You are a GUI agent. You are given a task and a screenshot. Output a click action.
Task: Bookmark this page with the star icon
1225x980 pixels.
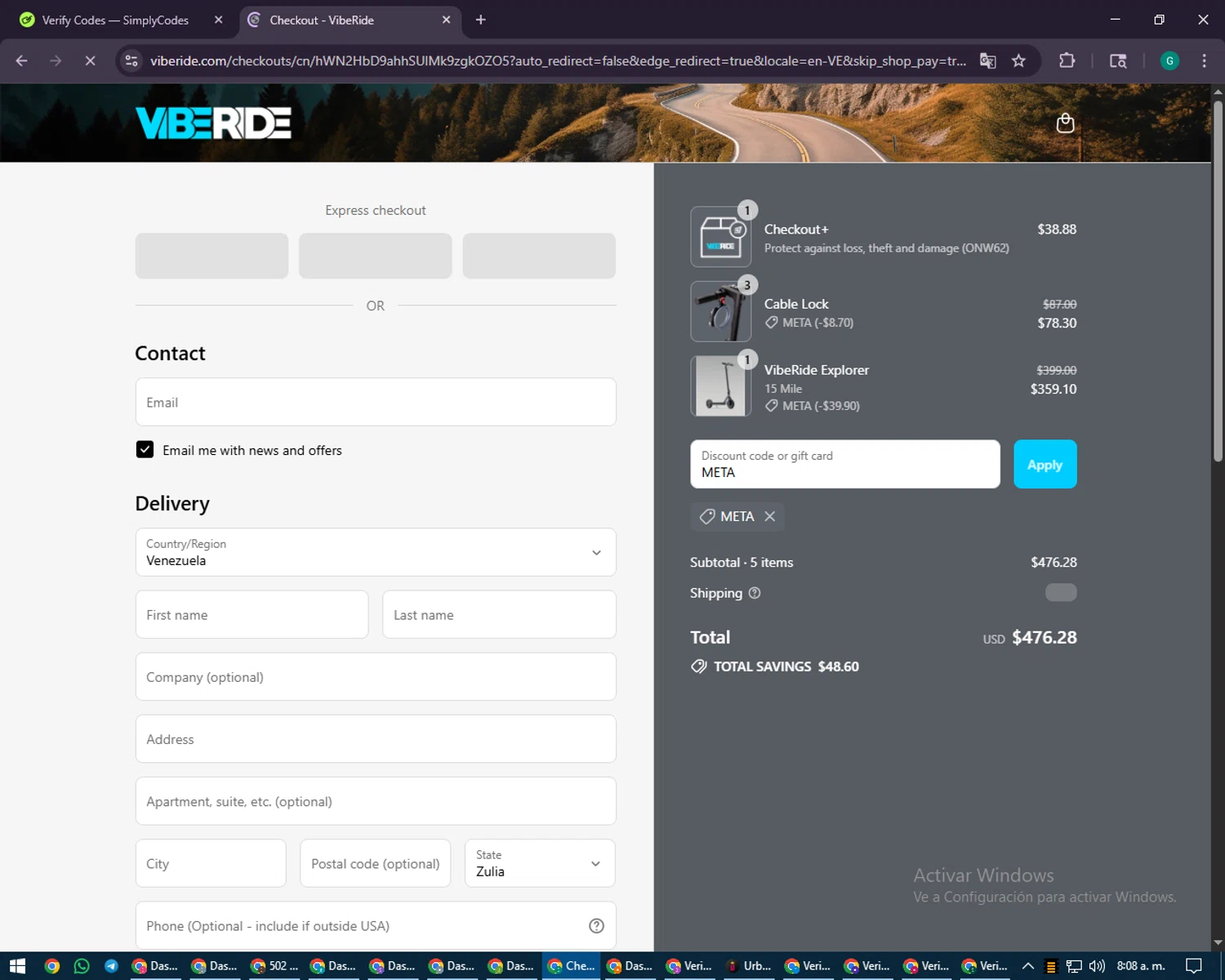(1018, 60)
